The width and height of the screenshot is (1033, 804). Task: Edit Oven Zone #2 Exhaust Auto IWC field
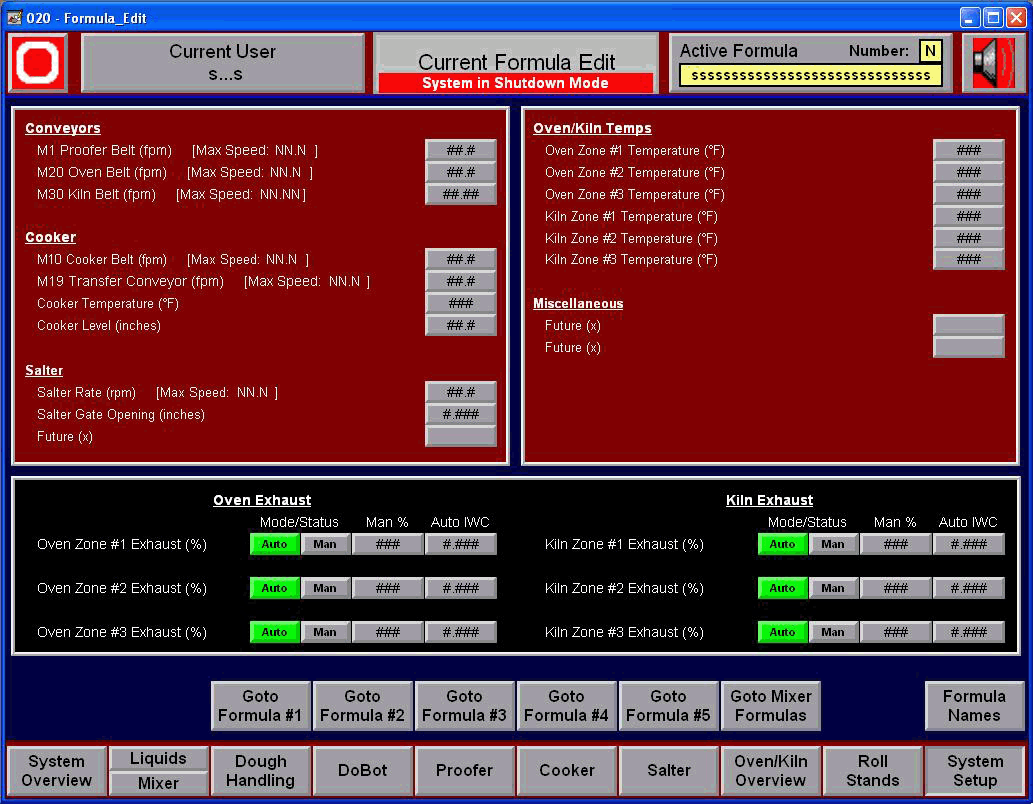tap(461, 588)
